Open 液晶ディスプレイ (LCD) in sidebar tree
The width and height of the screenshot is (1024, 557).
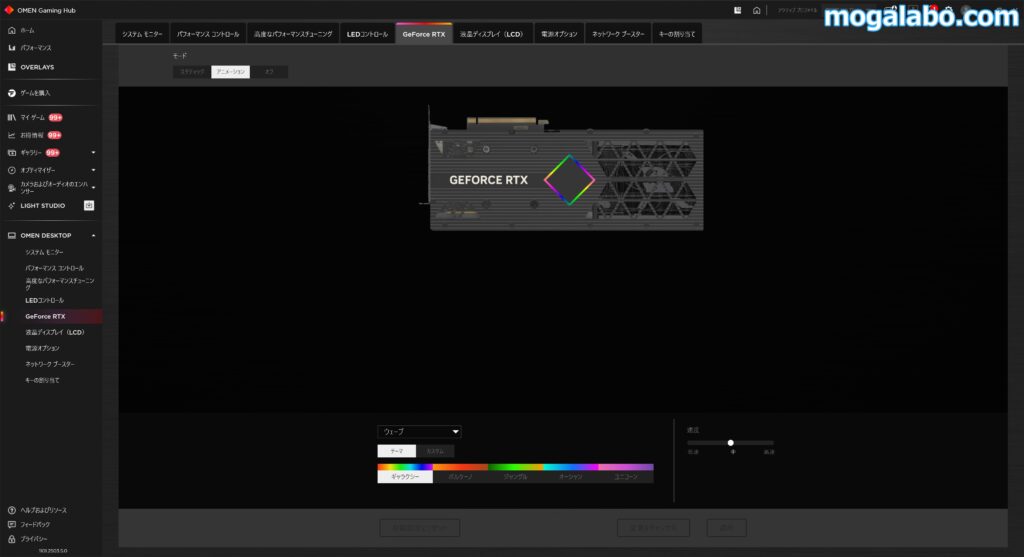[55, 332]
